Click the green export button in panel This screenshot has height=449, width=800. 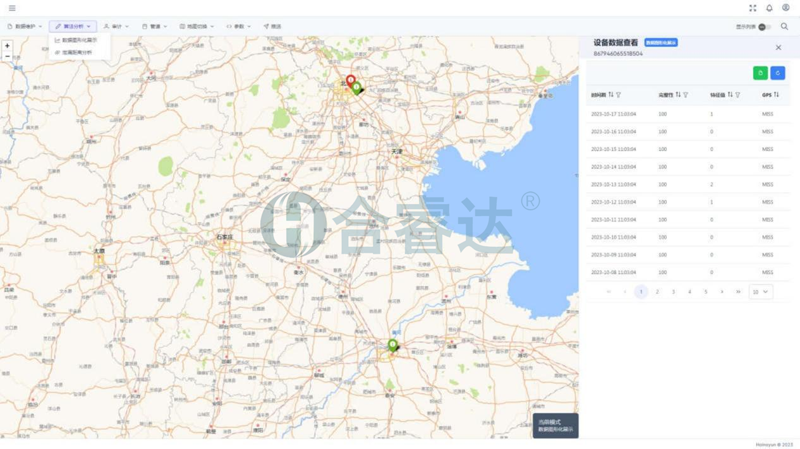coord(760,73)
